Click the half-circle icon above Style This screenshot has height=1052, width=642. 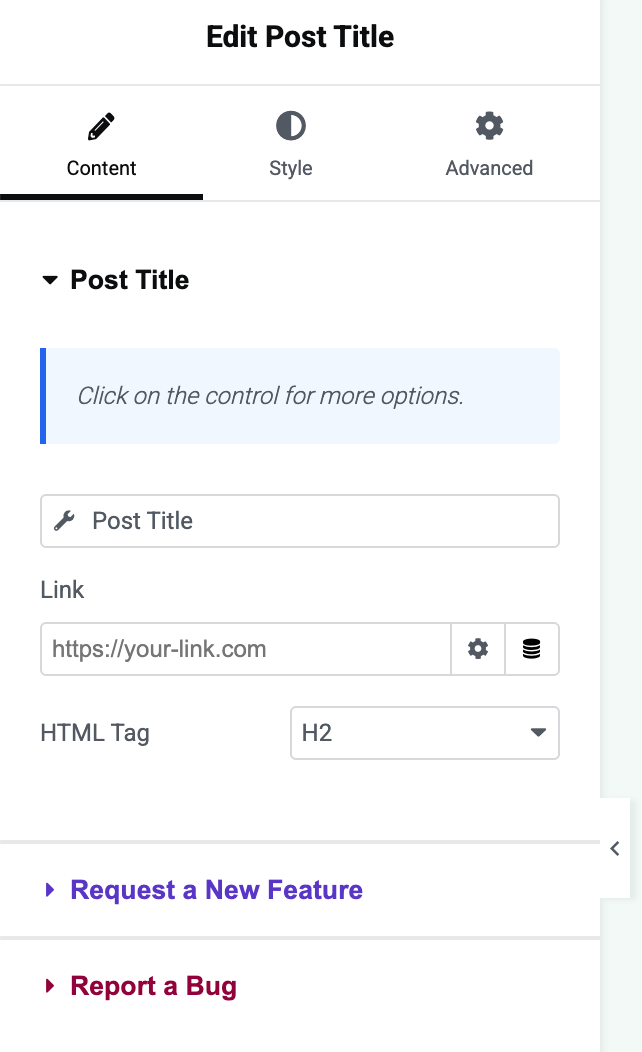coord(291,126)
